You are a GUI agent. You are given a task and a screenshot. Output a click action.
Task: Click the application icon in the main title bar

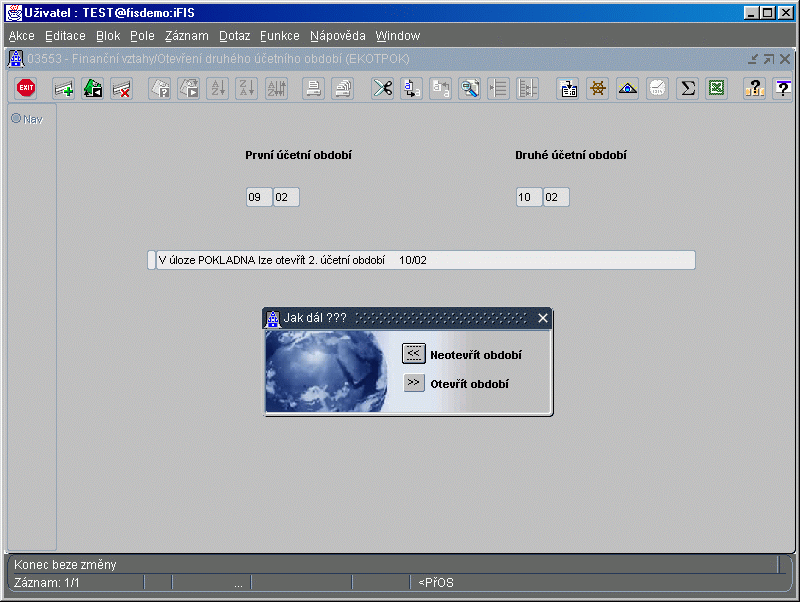pos(14,13)
